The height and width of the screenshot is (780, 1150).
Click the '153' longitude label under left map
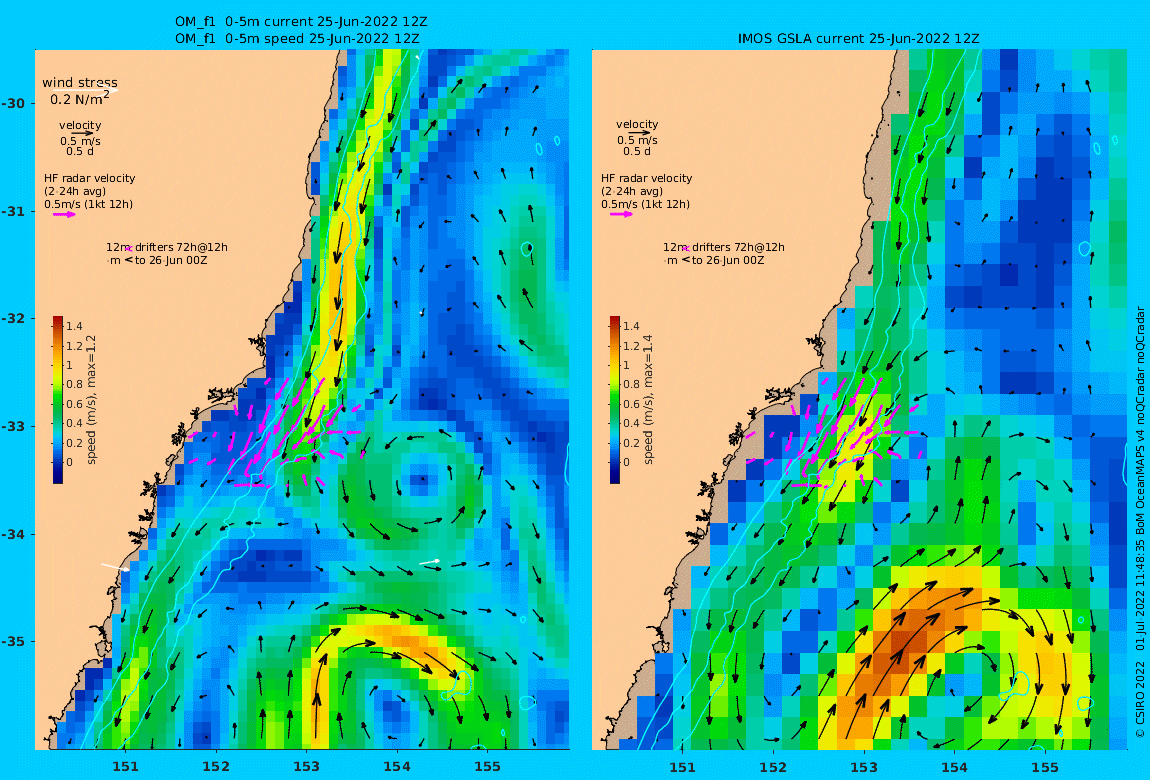click(x=307, y=767)
